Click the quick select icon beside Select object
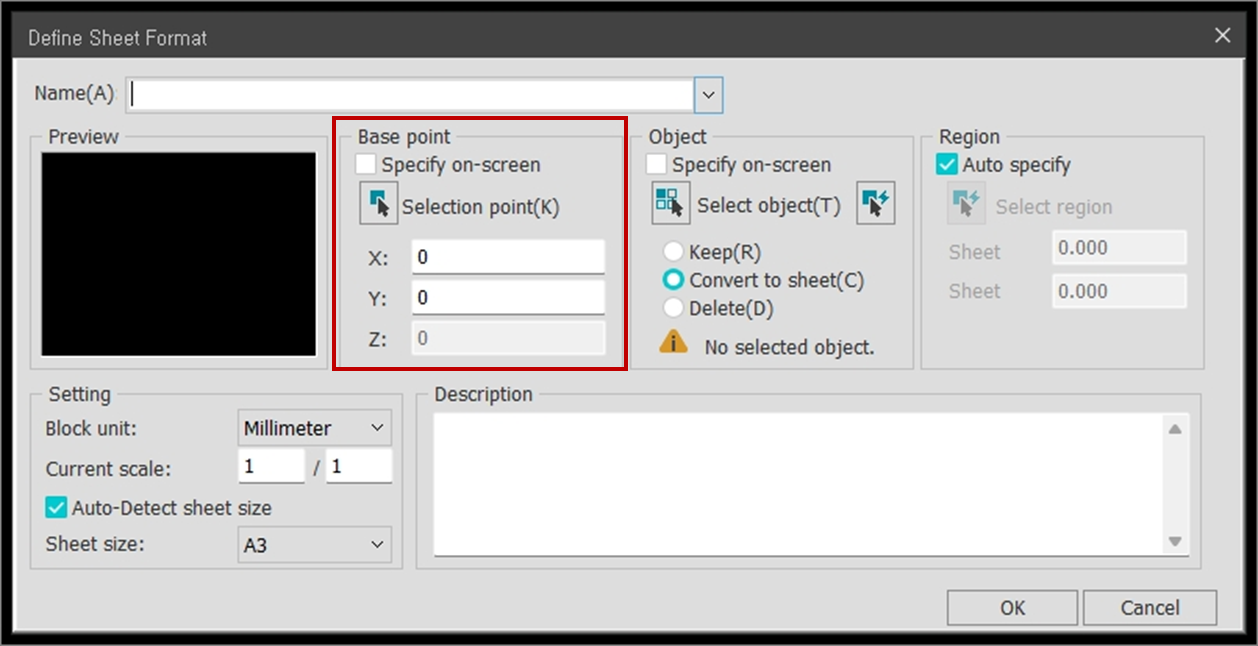The image size is (1258, 646). click(875, 203)
